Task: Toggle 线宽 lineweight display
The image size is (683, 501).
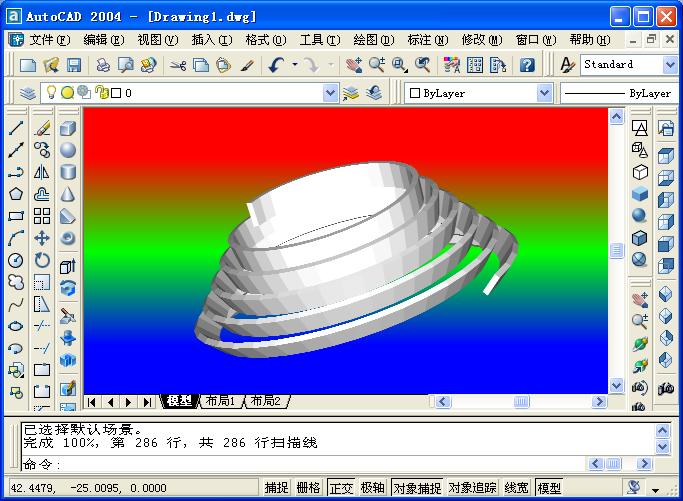Action: point(517,487)
